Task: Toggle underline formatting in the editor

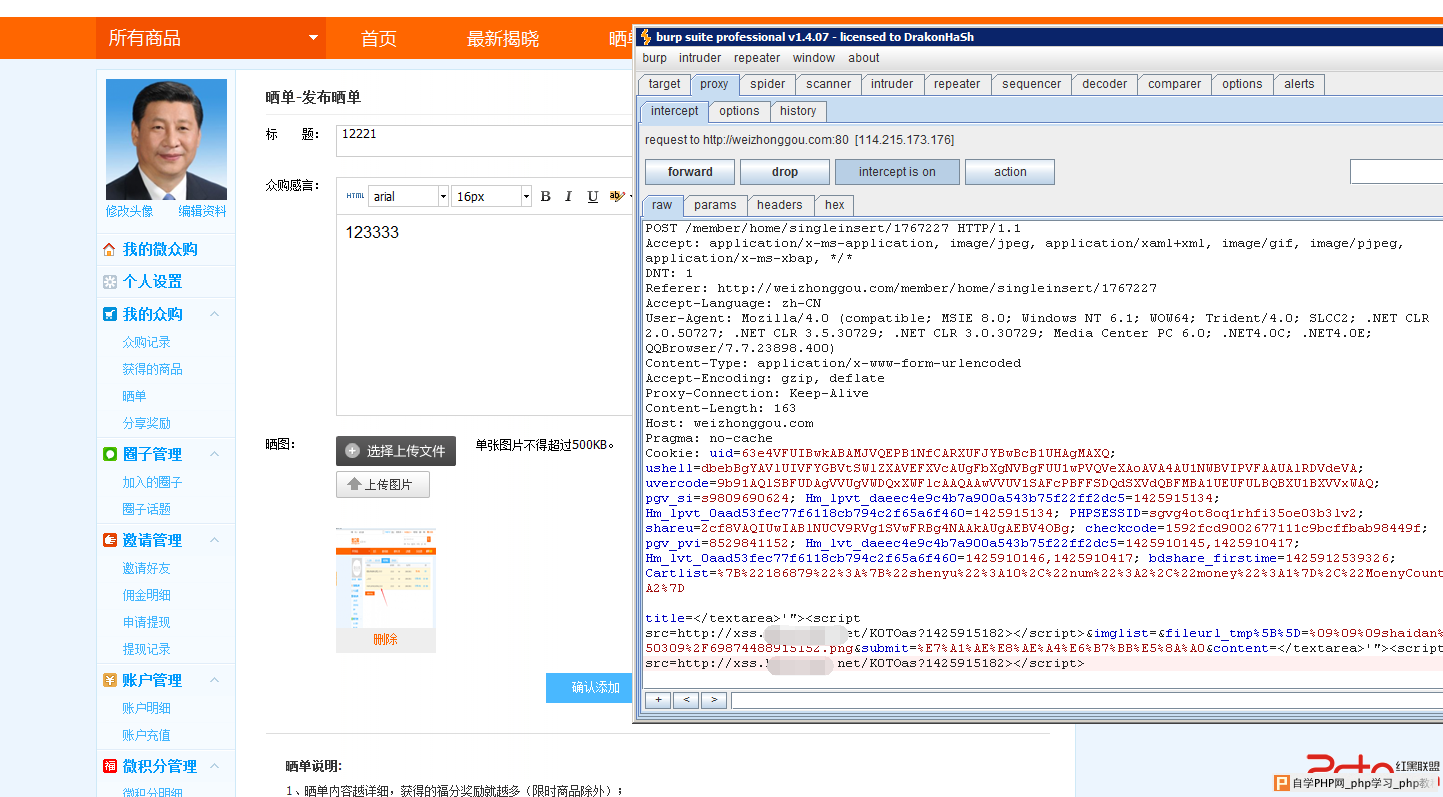Action: click(x=592, y=196)
